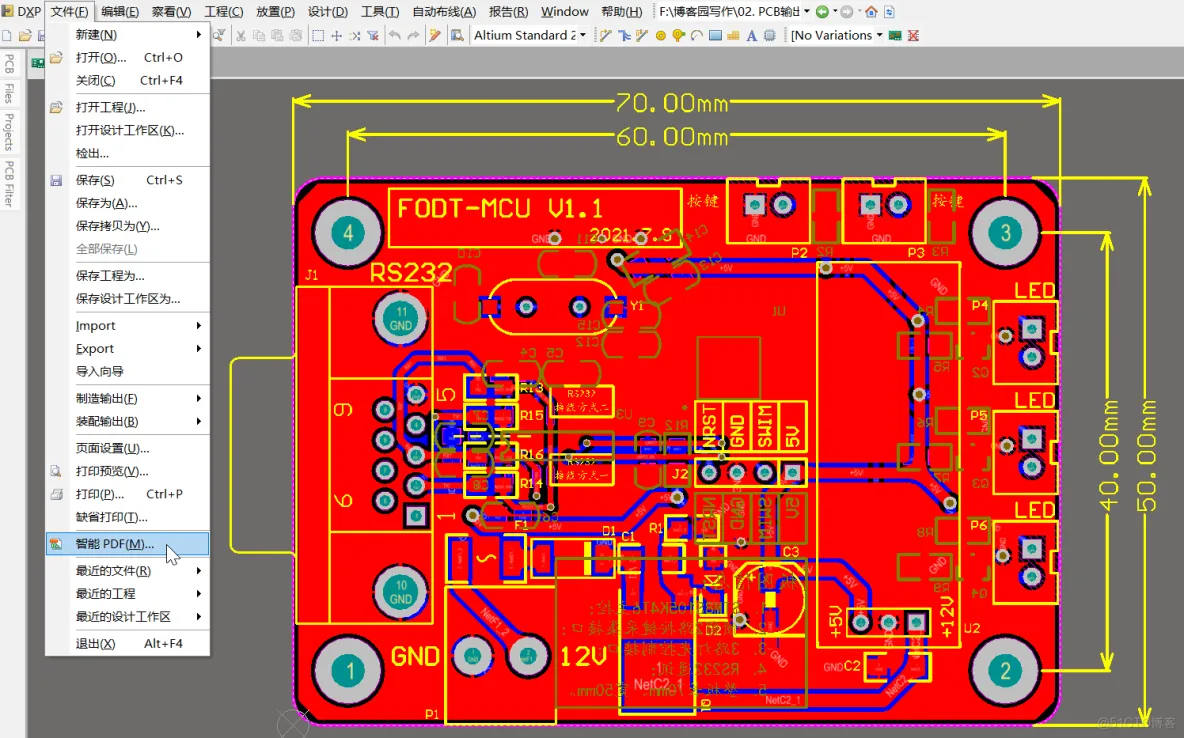This screenshot has height=738, width=1184.
Task: Expand the 新建(N) submenu
Action: (x=128, y=35)
